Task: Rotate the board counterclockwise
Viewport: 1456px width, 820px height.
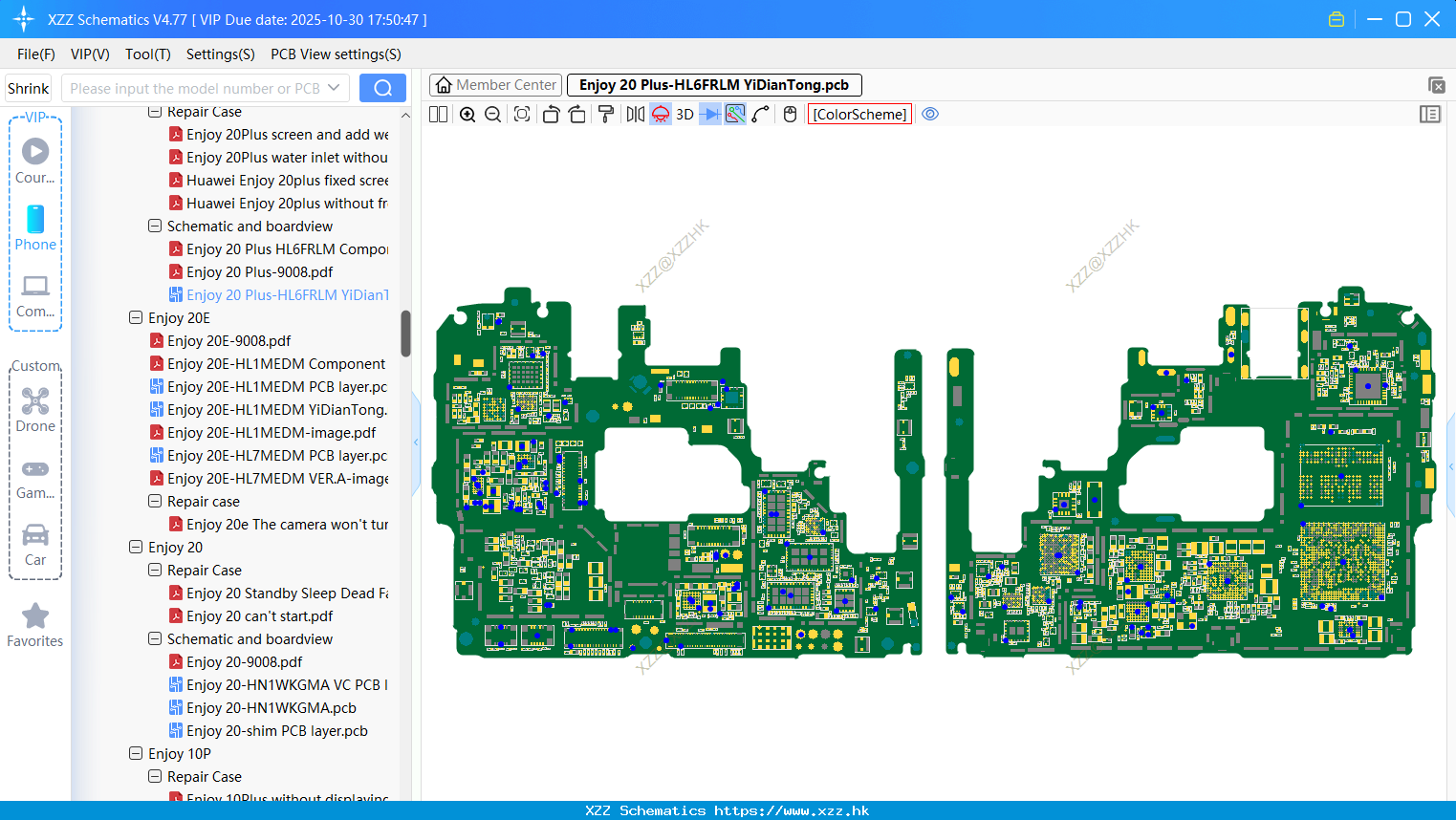Action: 551,114
